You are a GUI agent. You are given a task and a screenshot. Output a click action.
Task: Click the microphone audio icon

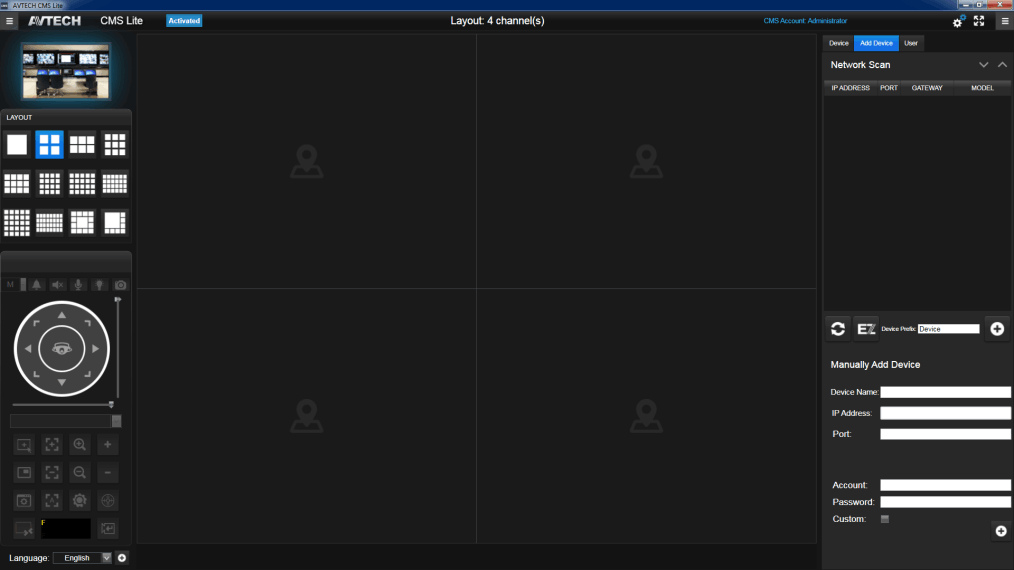pyautogui.click(x=78, y=285)
